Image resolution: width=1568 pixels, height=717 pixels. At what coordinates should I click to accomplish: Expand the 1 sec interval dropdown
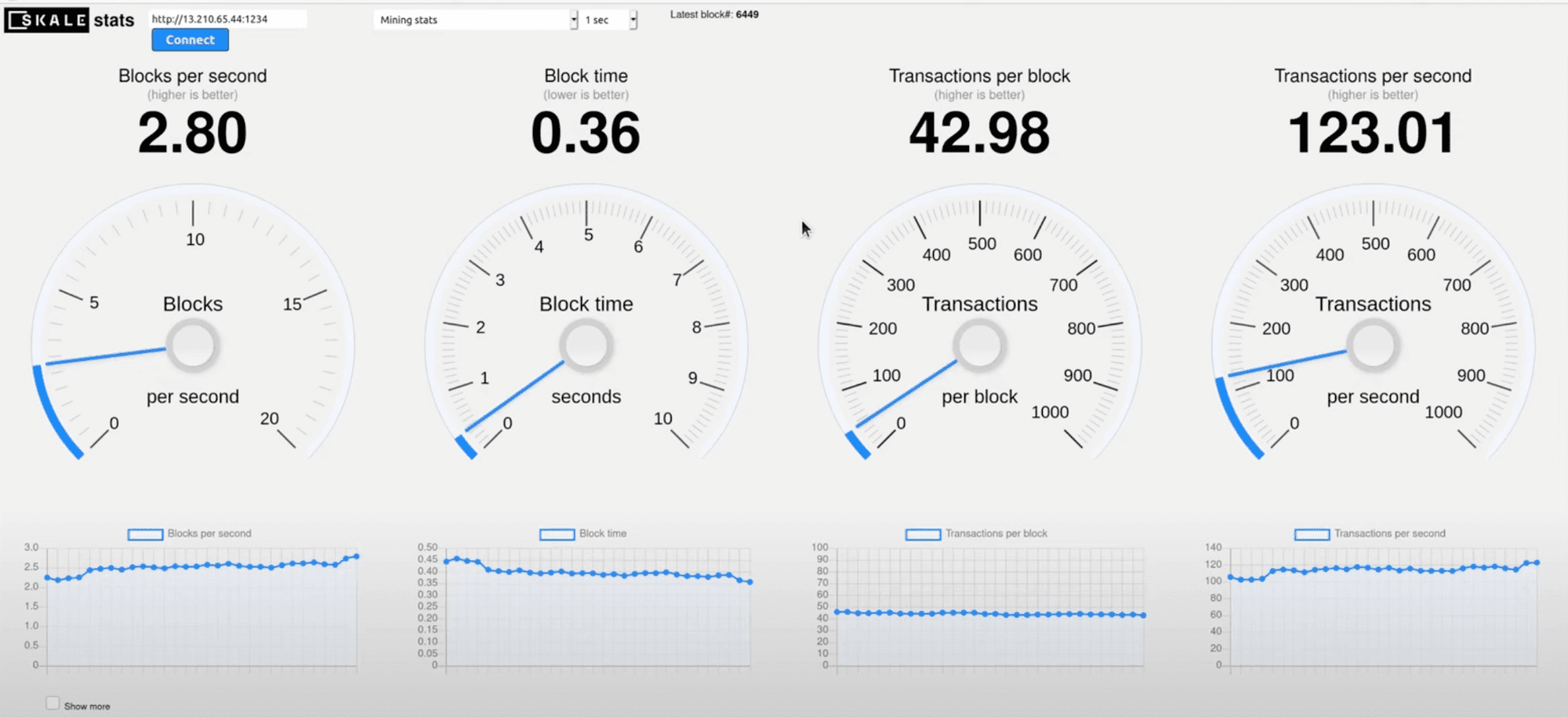click(608, 20)
